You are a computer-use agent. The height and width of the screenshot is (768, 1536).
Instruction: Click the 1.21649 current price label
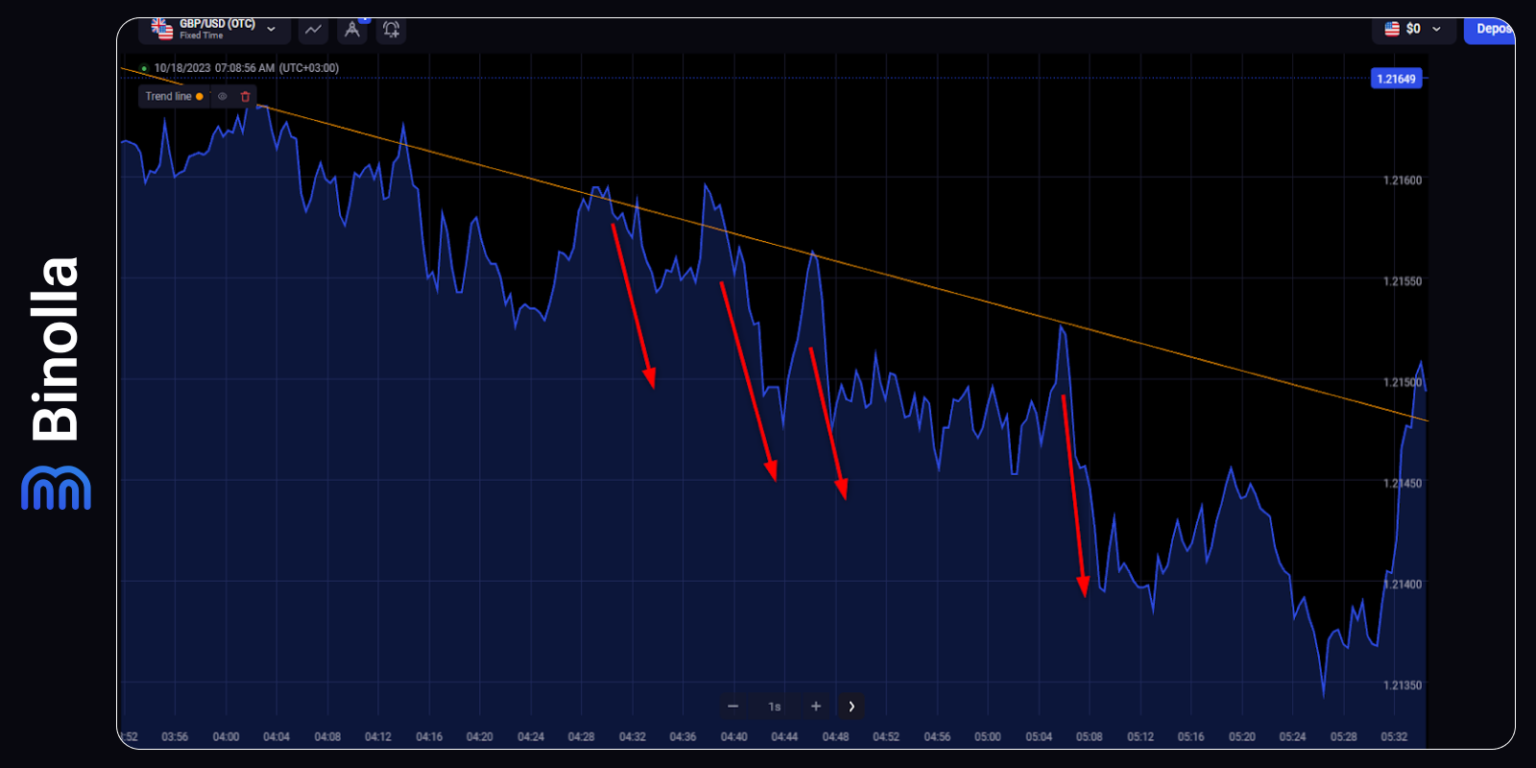(x=1396, y=78)
